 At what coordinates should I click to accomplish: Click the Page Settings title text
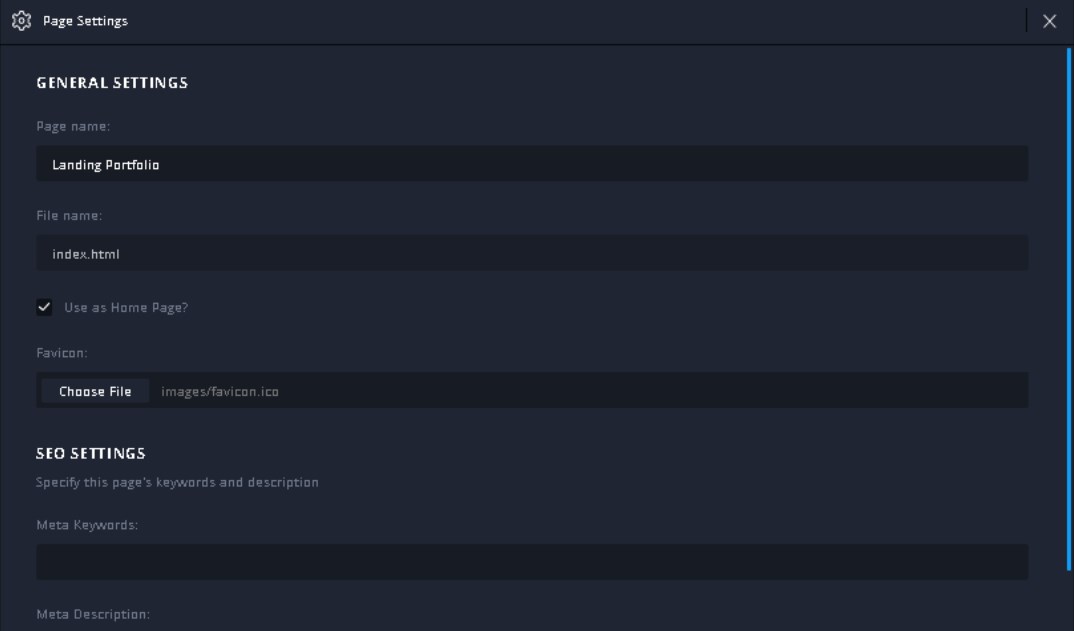click(85, 21)
